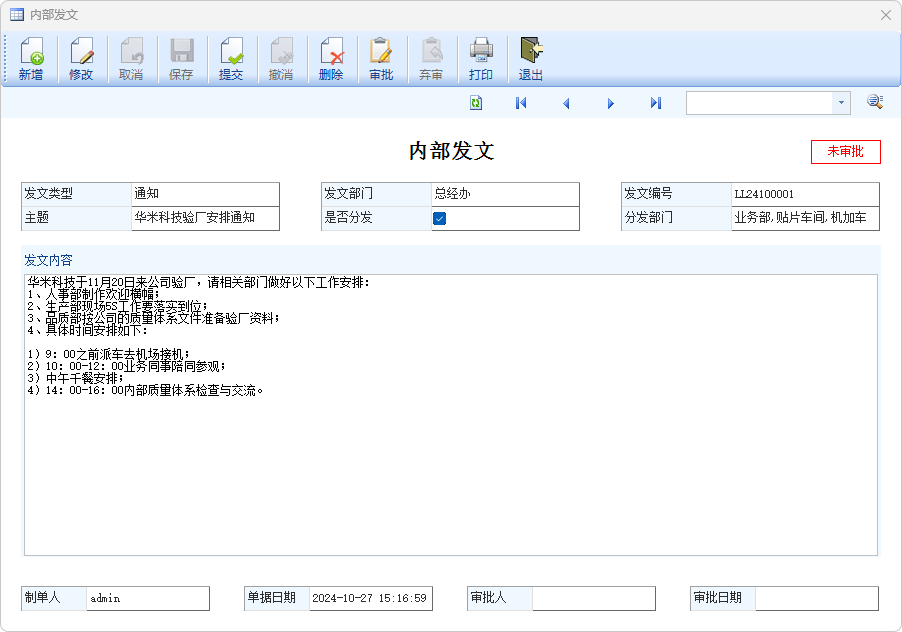Click the 制单人 field showing admin
Screen dimensions: 902x632
click(148, 599)
